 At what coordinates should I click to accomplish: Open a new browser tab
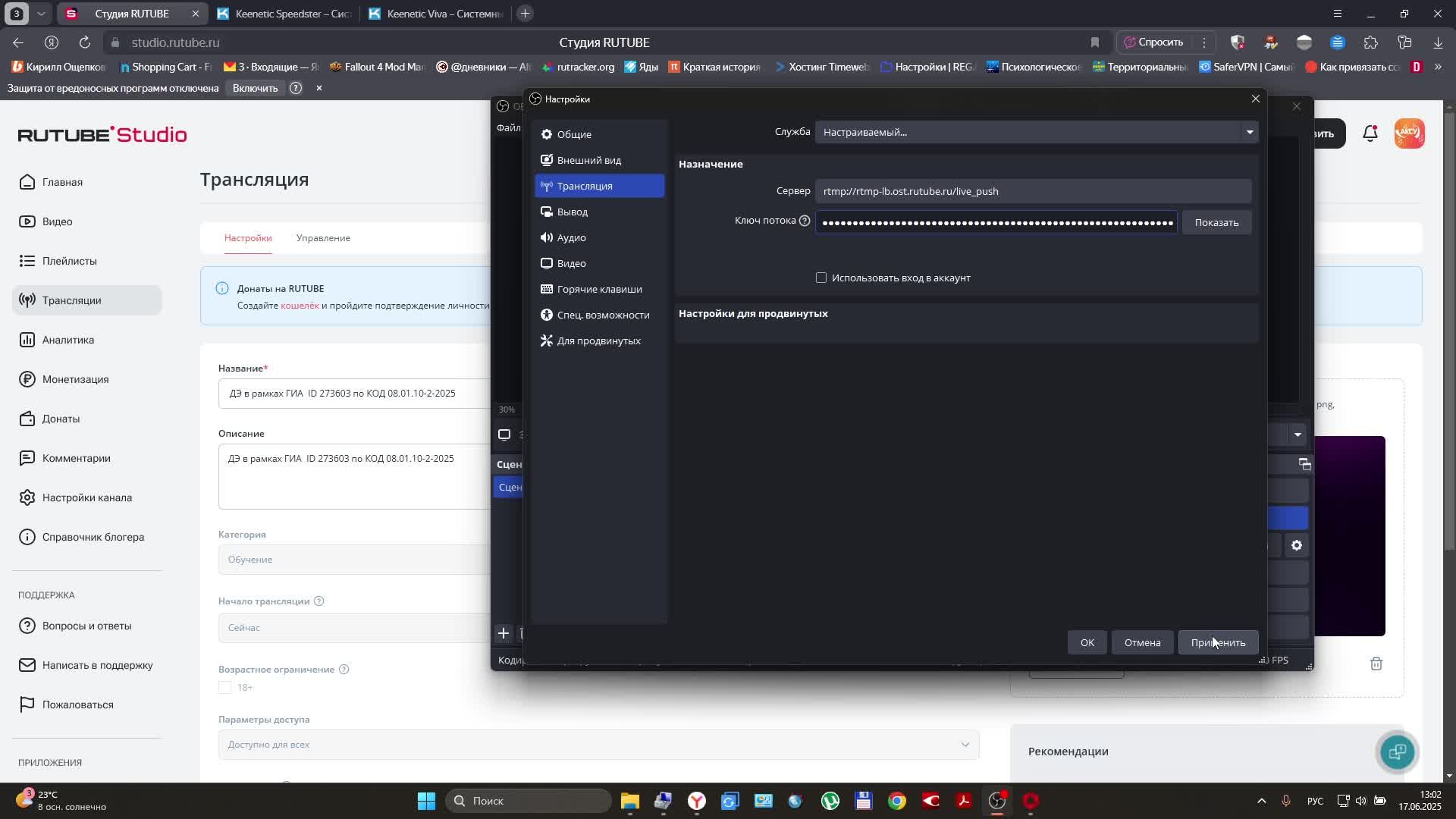(525, 14)
